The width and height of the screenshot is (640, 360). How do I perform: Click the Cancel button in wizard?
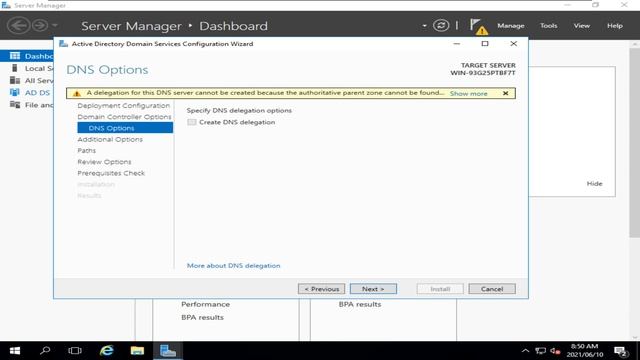tap(492, 289)
